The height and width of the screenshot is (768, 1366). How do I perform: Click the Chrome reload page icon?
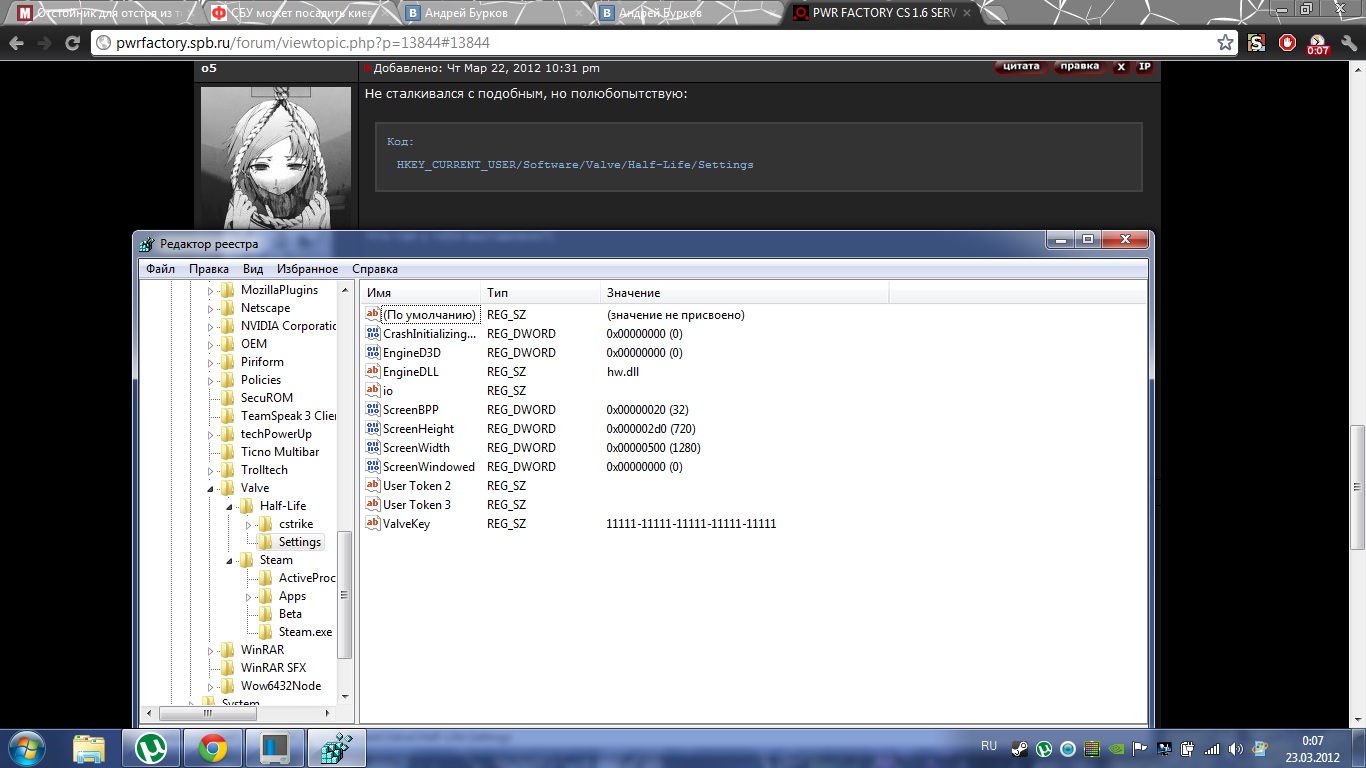point(72,43)
